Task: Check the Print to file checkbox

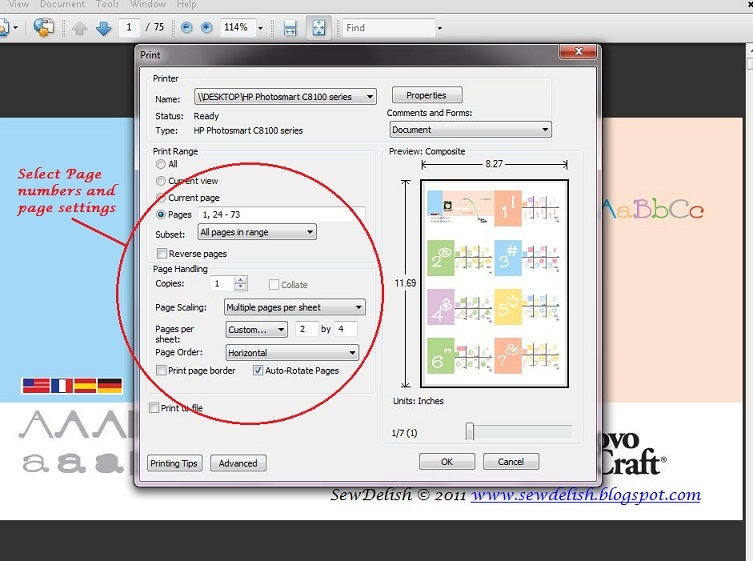Action: click(154, 408)
